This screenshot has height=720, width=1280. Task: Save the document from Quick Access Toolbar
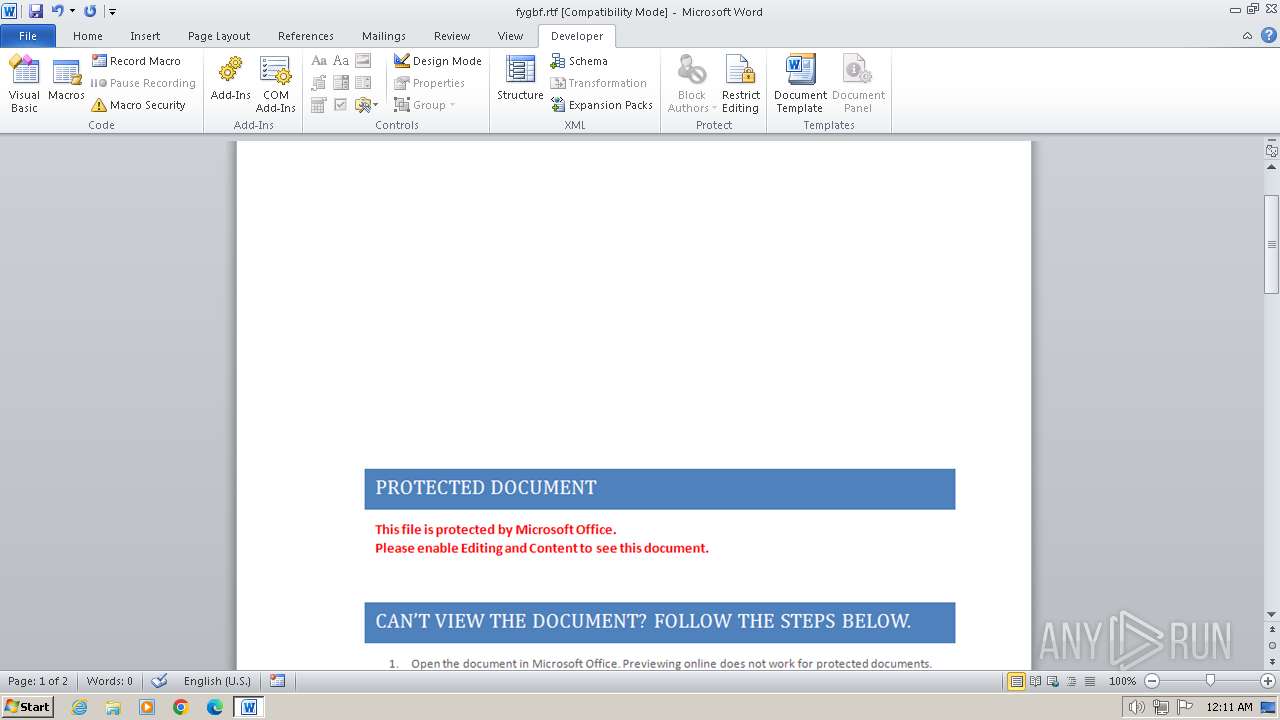36,11
